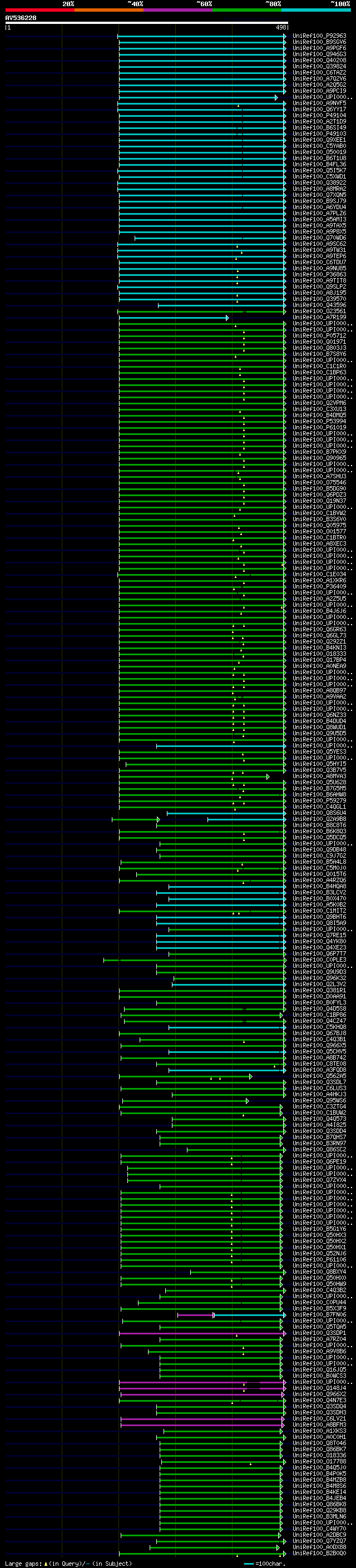
Task: Click the magenta alignment bar for UniRef100_Q3SDP1
Action: [x=202, y=1333]
